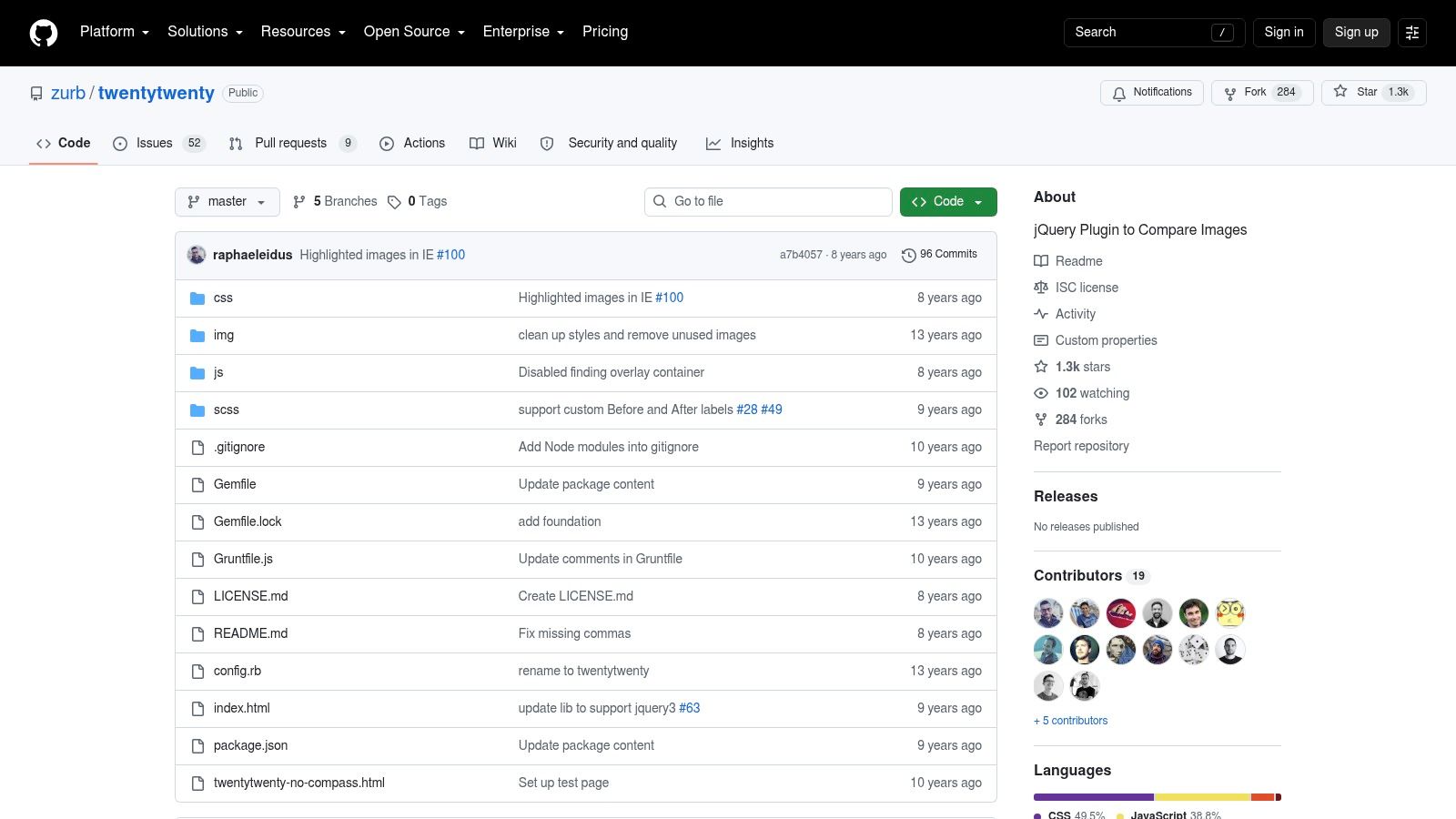This screenshot has width=1456, height=819.
Task: Click the Custom properties note icon
Action: 1041,340
